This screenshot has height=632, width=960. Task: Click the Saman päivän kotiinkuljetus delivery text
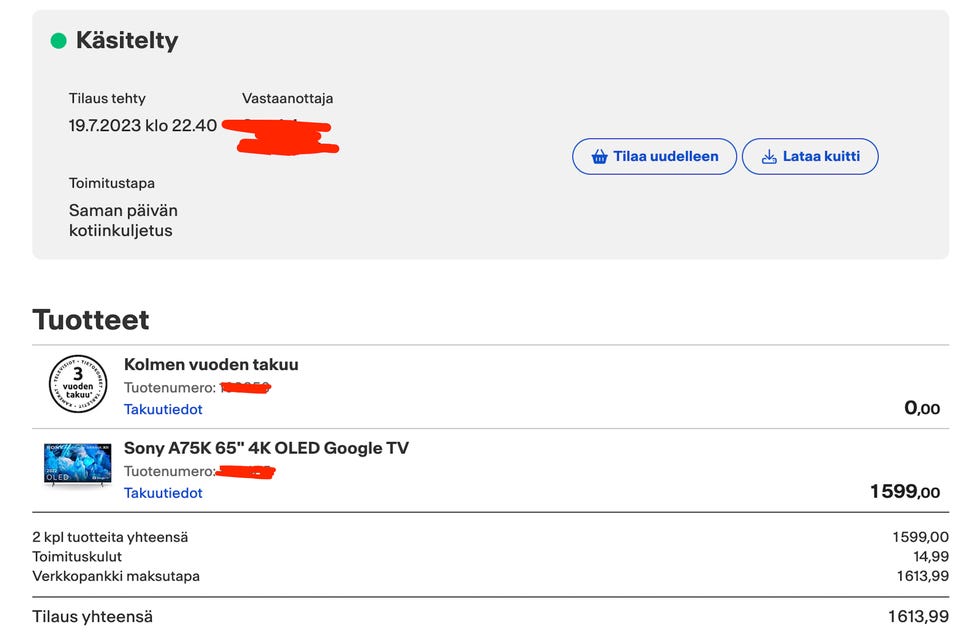pos(123,221)
